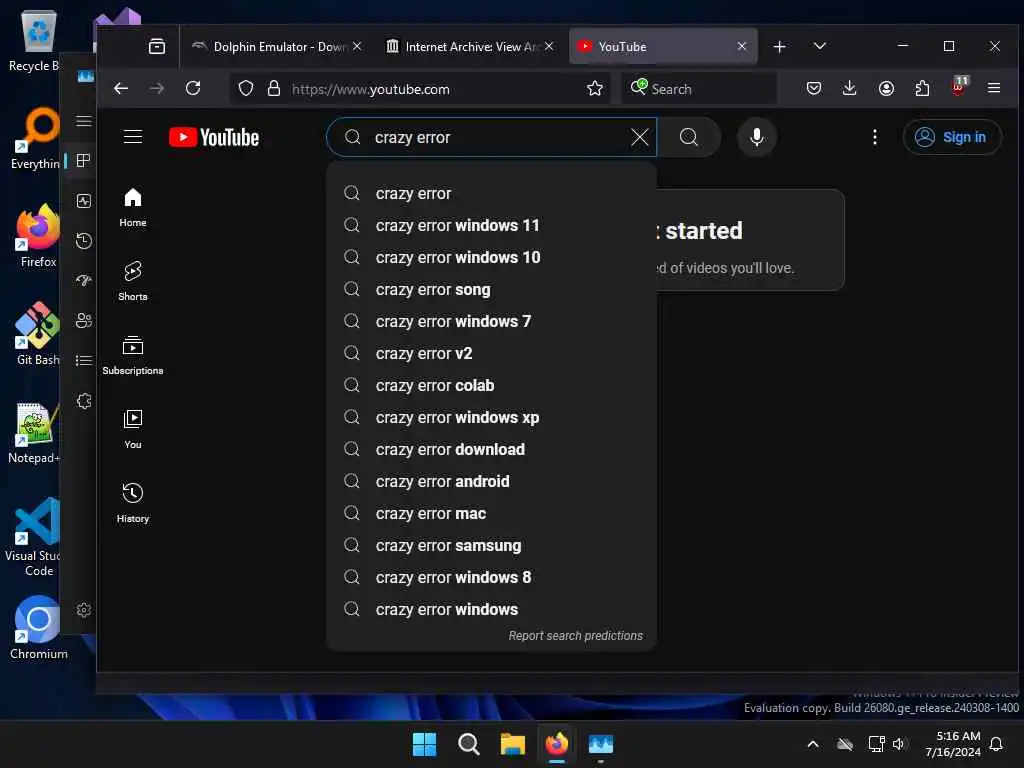Open History in the YouTube sidebar

133,503
